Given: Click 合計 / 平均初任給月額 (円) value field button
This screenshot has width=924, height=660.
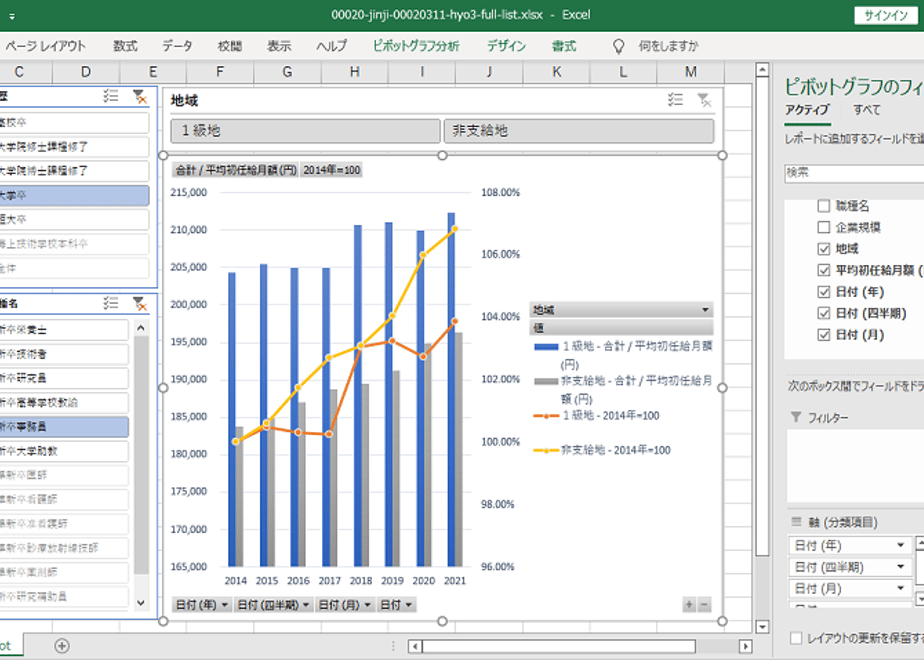Looking at the screenshot, I should click(235, 170).
